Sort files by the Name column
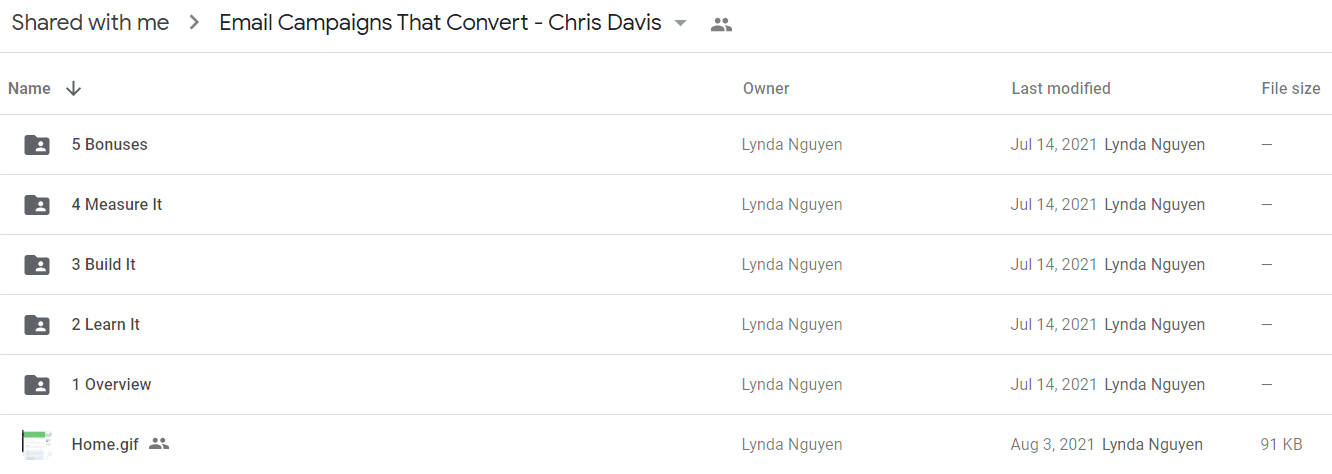The width and height of the screenshot is (1332, 474). [29, 88]
